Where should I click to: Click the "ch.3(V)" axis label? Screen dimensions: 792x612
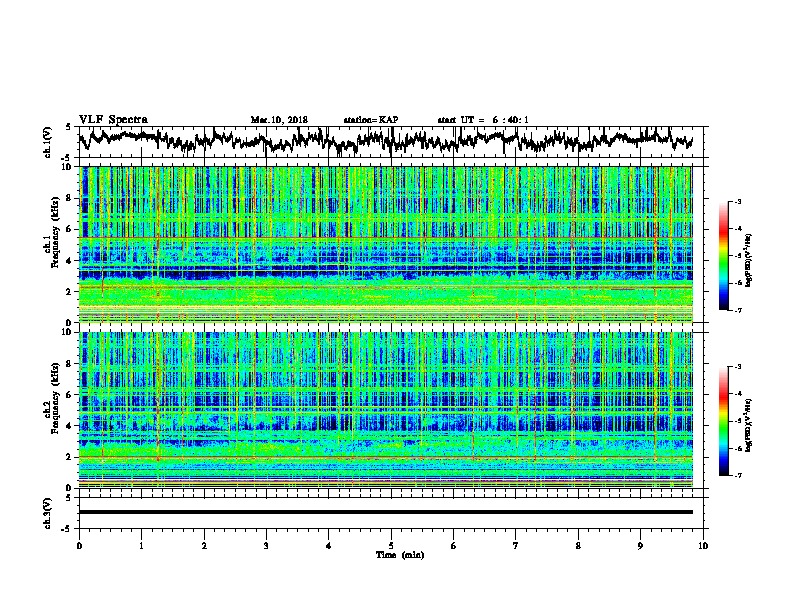pos(48,513)
